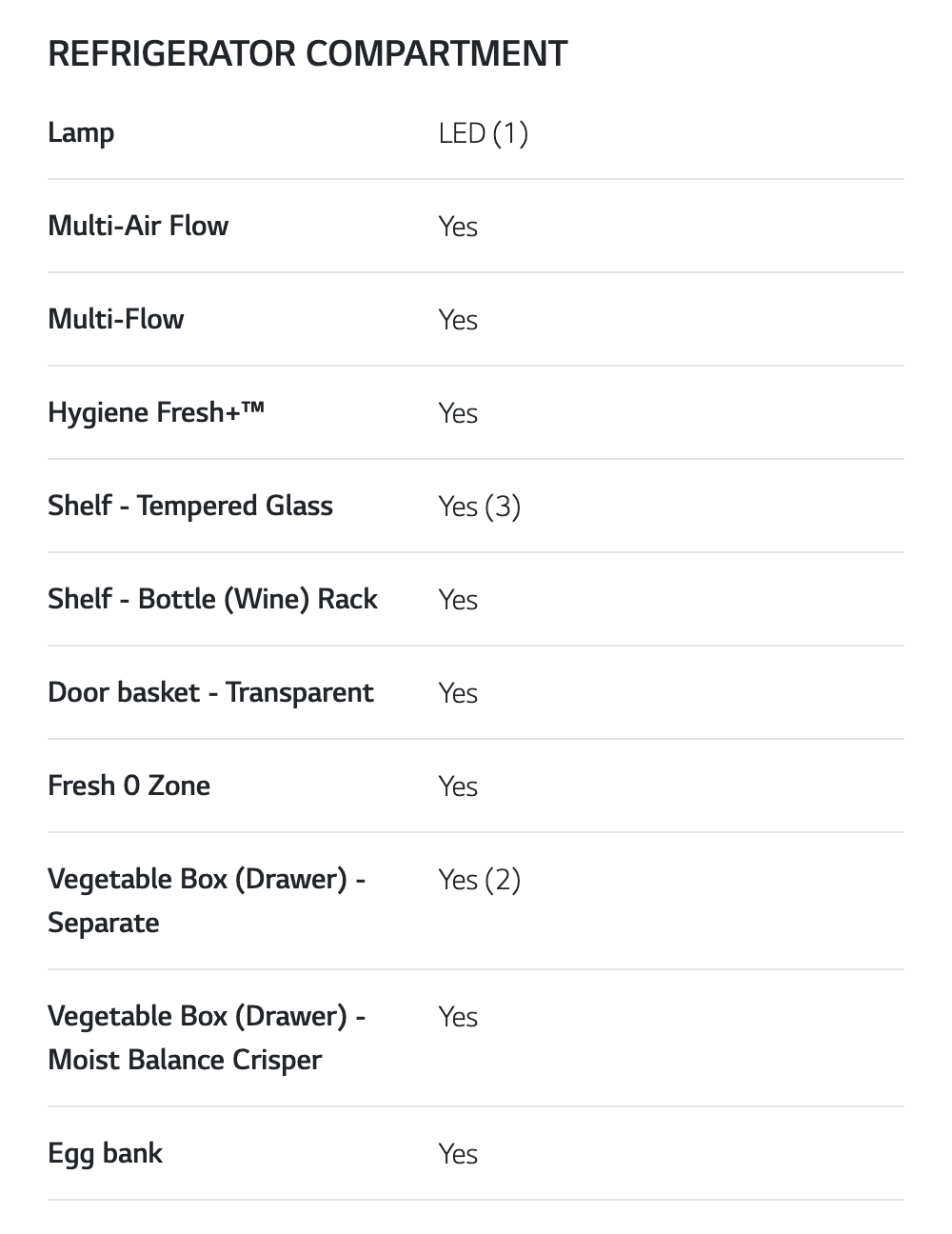
Task: Select the Vegetable Box (Drawer) - Separate label
Action: point(207,900)
